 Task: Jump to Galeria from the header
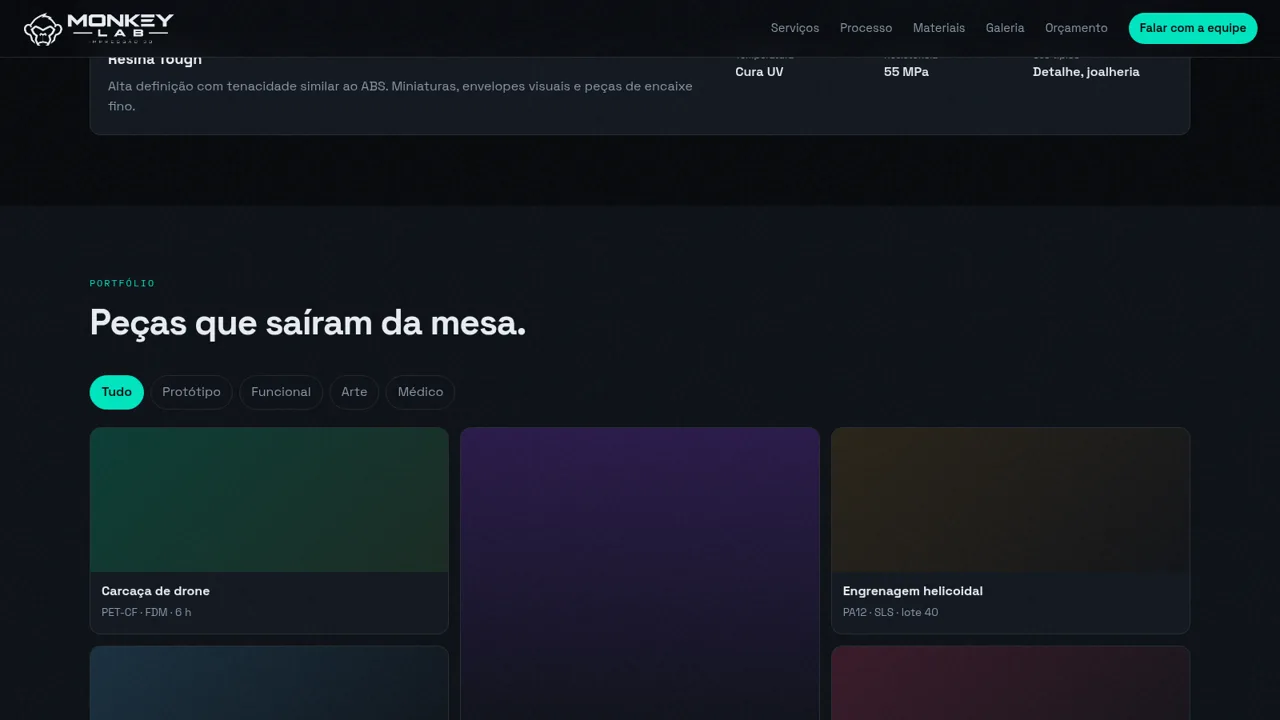tap(1005, 28)
